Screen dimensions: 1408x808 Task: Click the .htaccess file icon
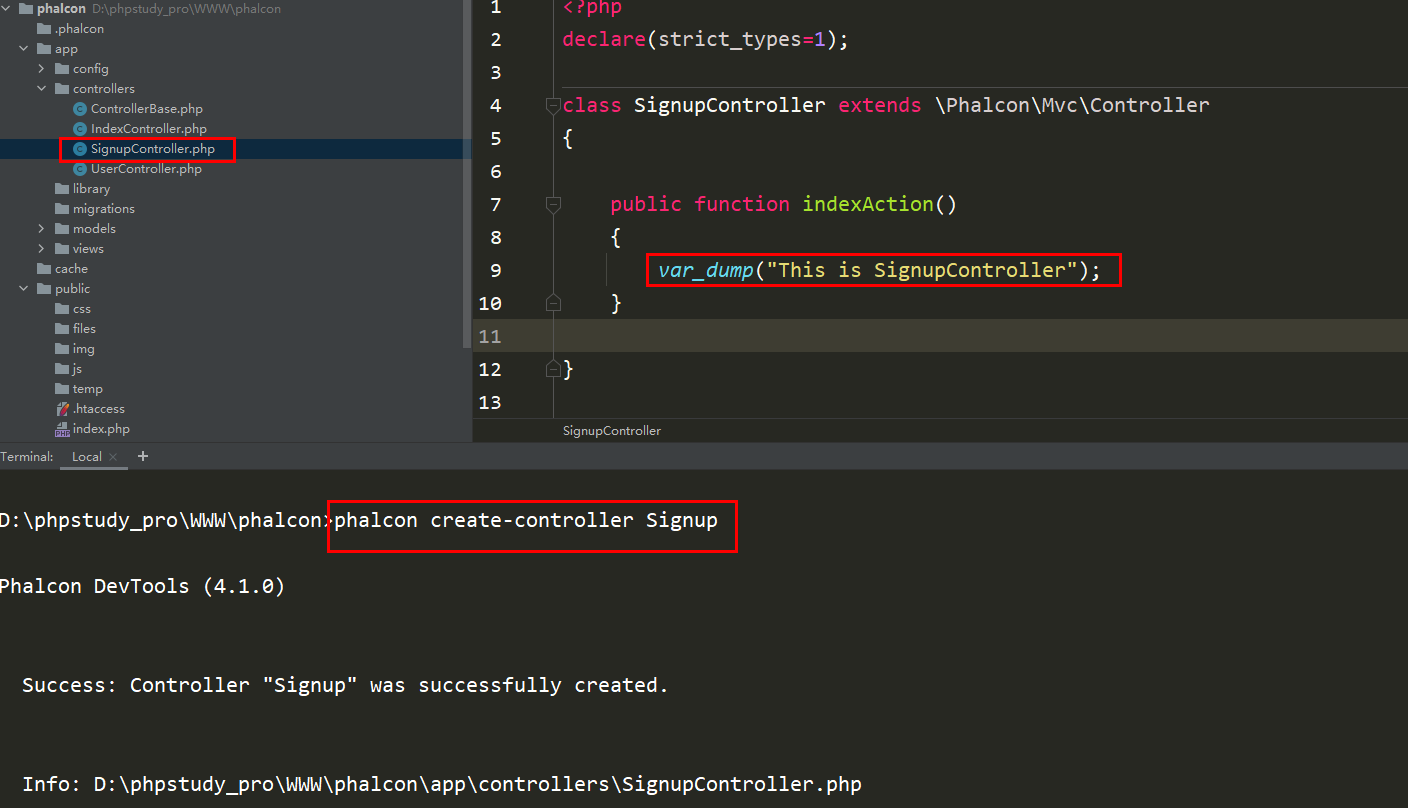click(62, 409)
